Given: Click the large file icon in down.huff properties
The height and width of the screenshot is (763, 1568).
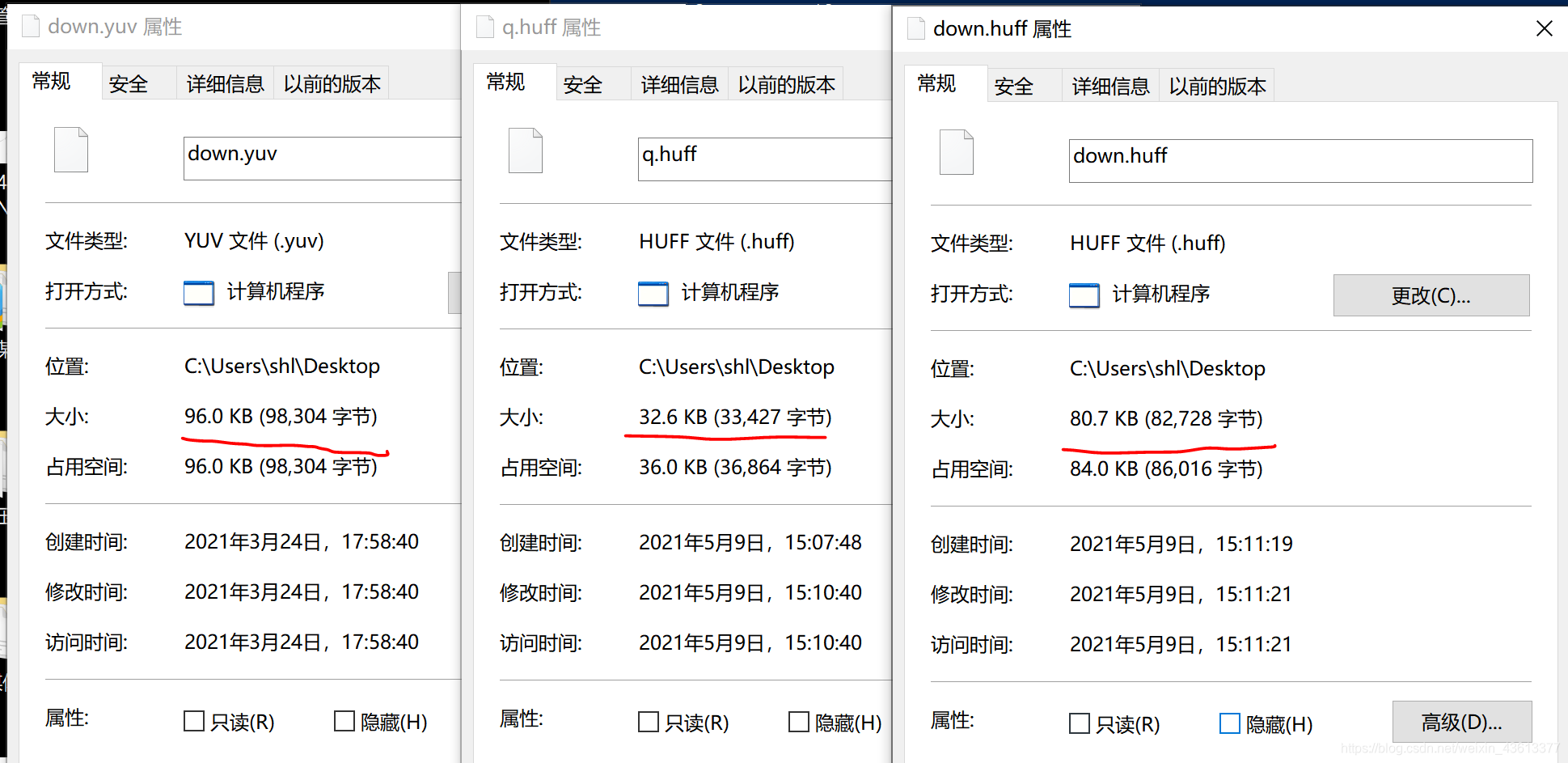Looking at the screenshot, I should click(957, 152).
